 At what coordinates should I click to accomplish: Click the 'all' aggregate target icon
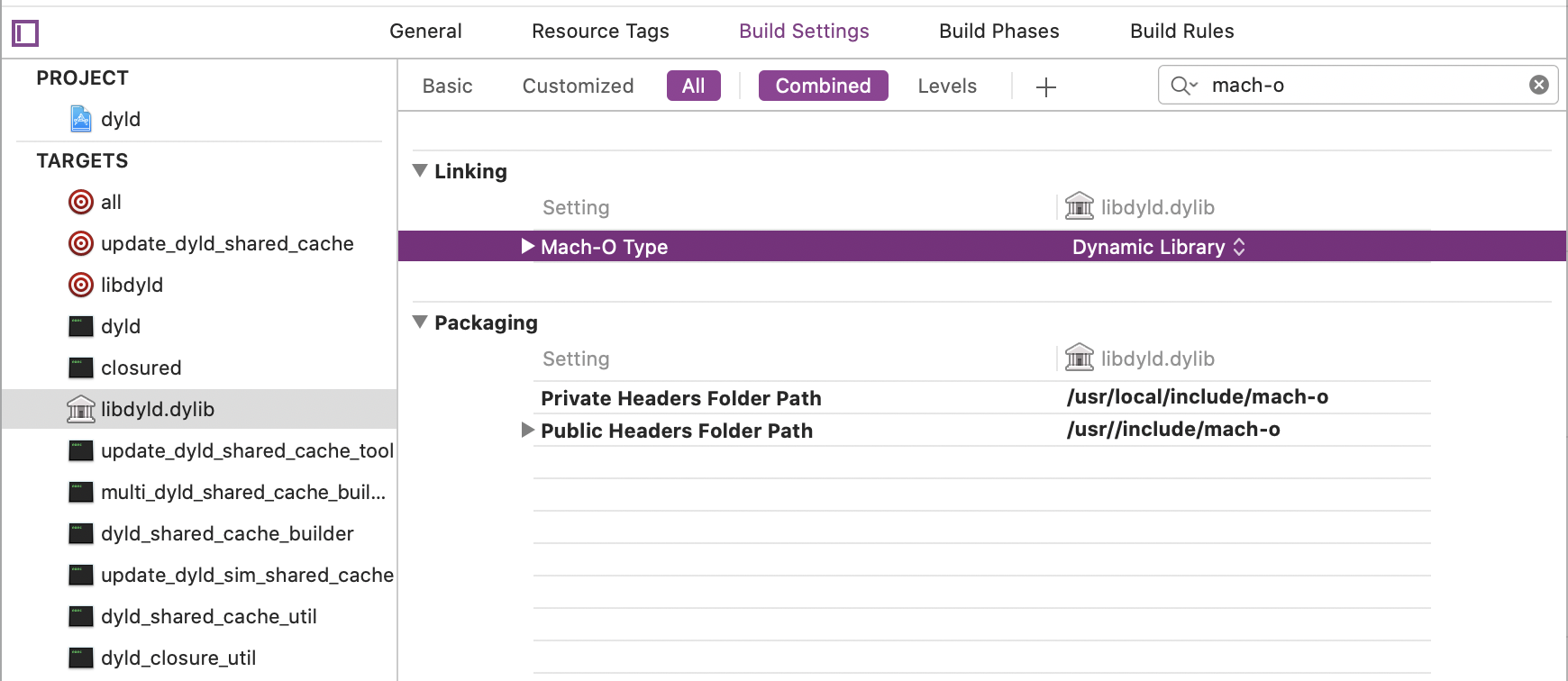pos(81,202)
